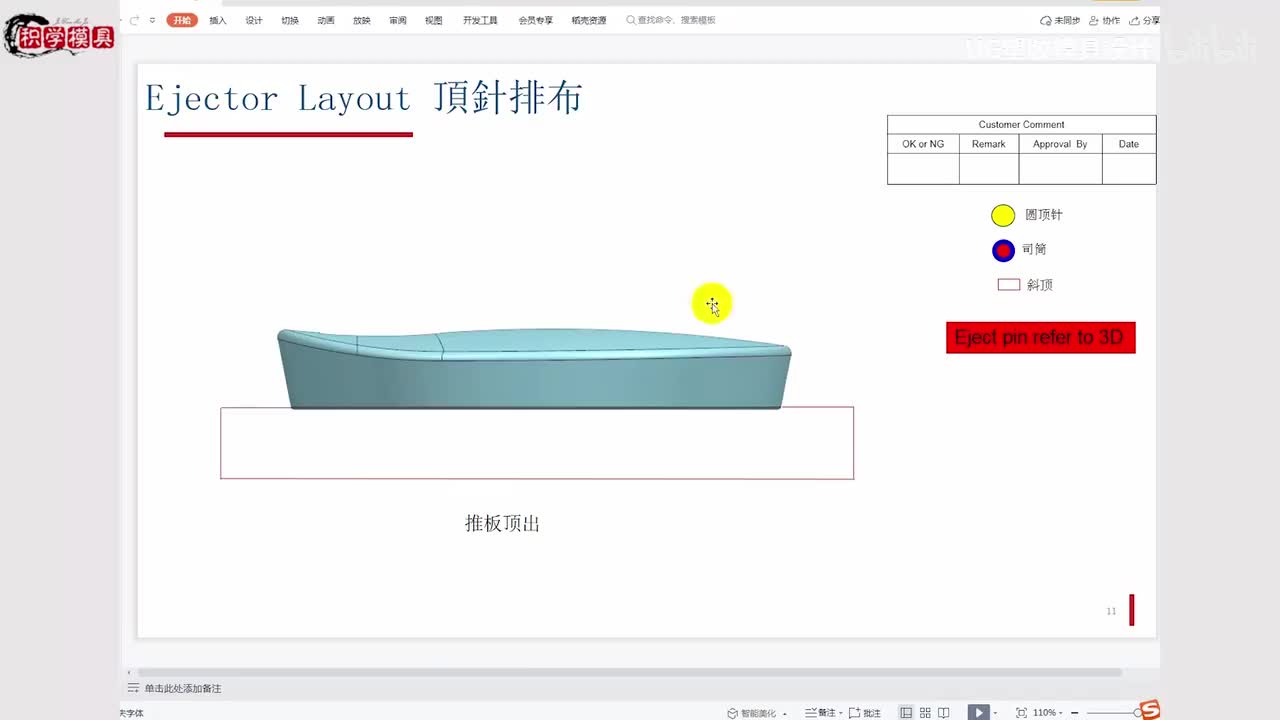
Task: Open the 开发工具 tab
Action: [x=480, y=20]
